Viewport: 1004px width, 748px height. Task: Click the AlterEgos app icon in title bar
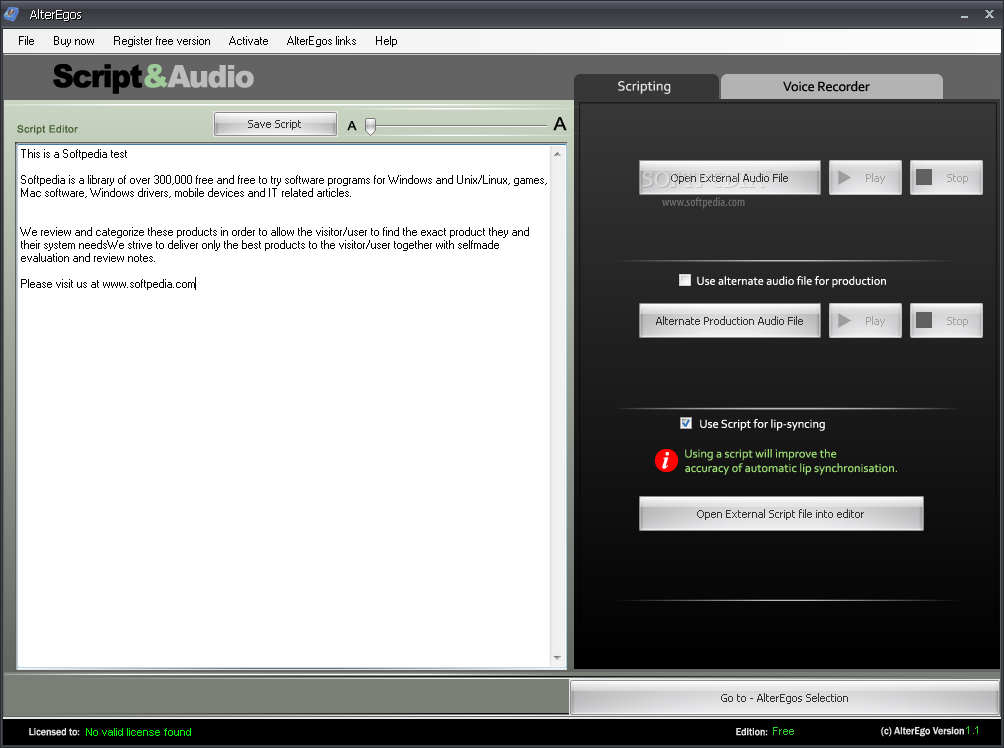pos(12,13)
